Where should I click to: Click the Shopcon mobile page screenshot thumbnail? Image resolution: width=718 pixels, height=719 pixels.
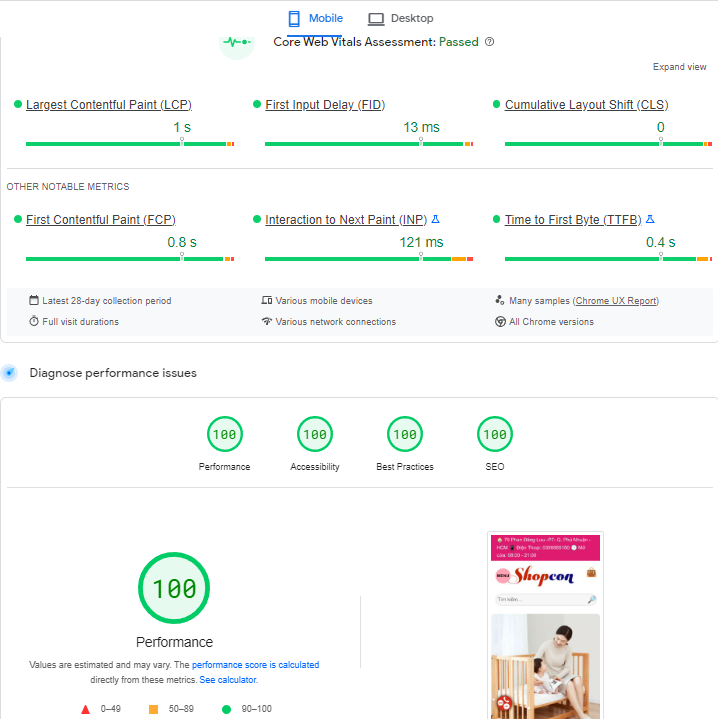tap(545, 625)
